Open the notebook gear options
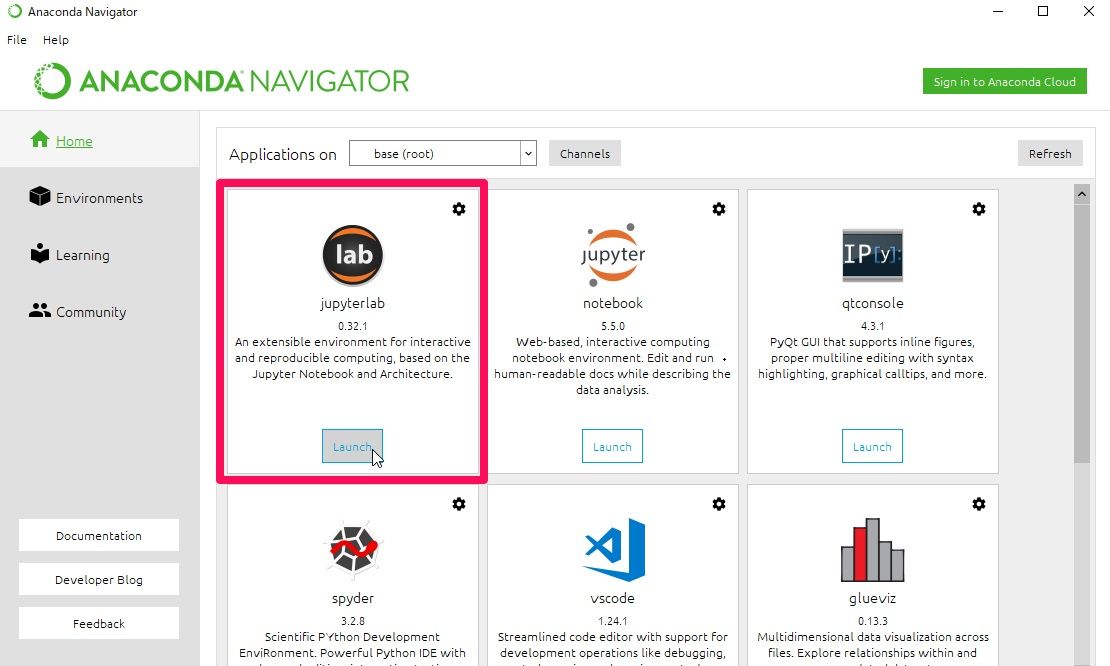This screenshot has width=1110, height=666. (x=719, y=209)
